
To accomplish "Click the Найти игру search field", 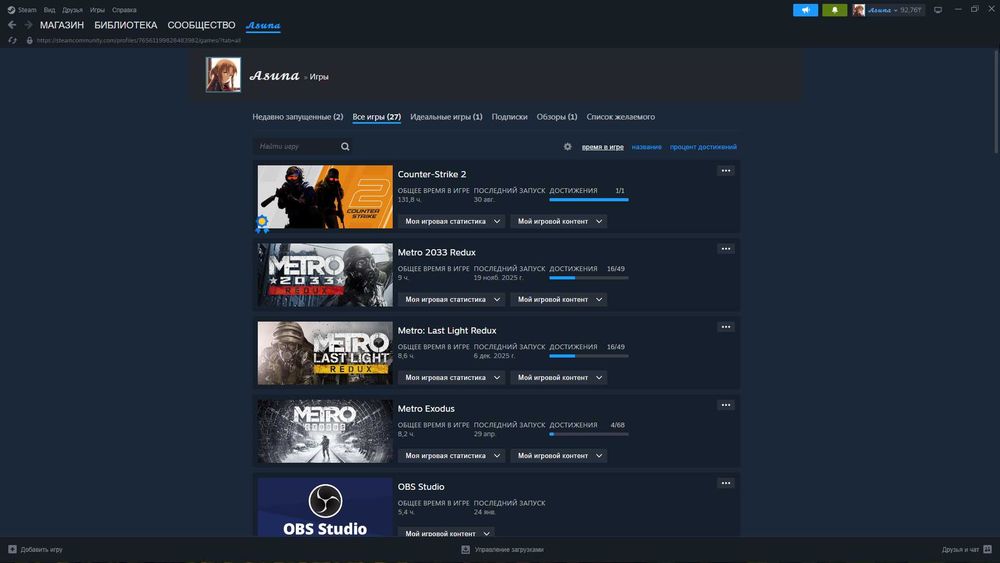I will click(x=297, y=147).
